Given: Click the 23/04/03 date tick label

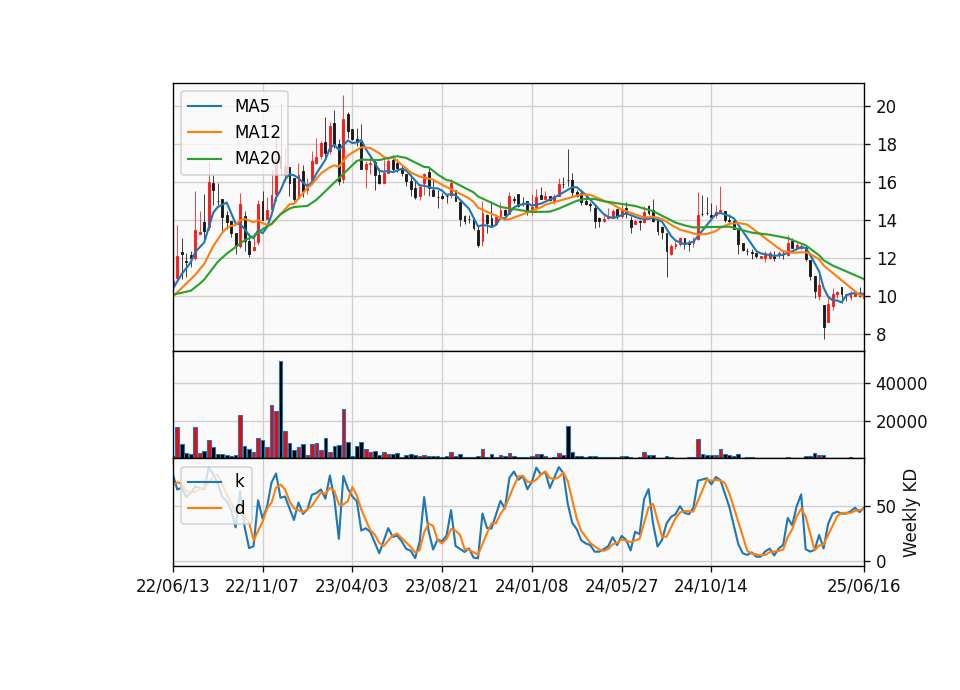Looking at the screenshot, I should 351,586.
